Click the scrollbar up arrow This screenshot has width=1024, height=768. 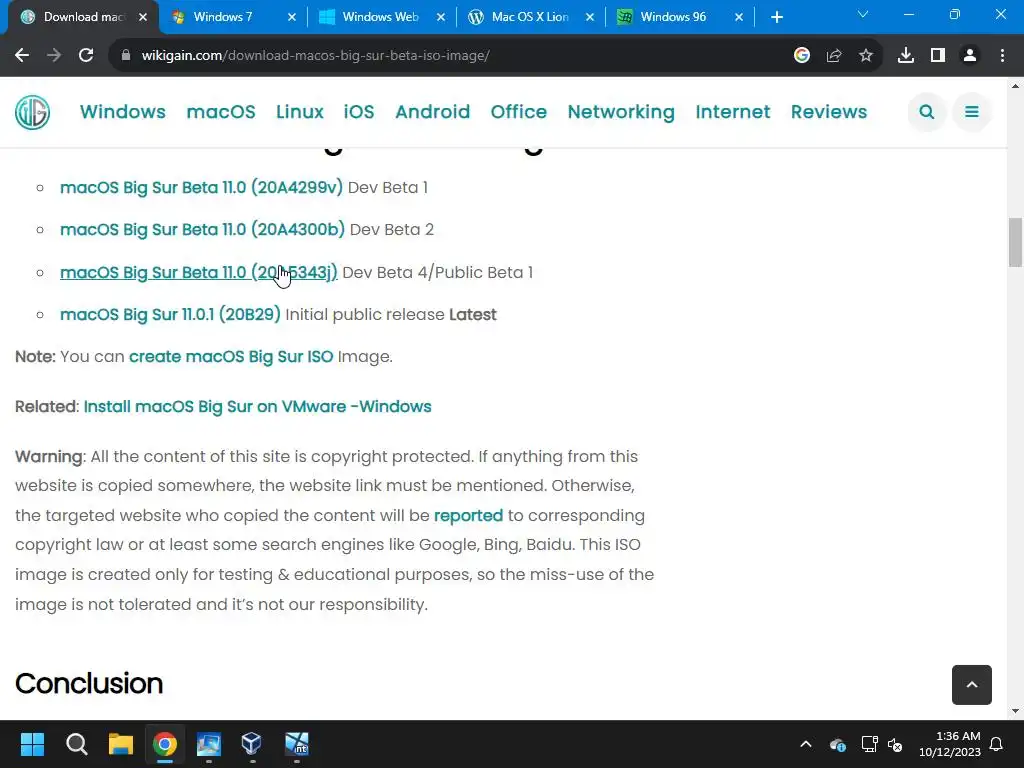coord(1016,86)
